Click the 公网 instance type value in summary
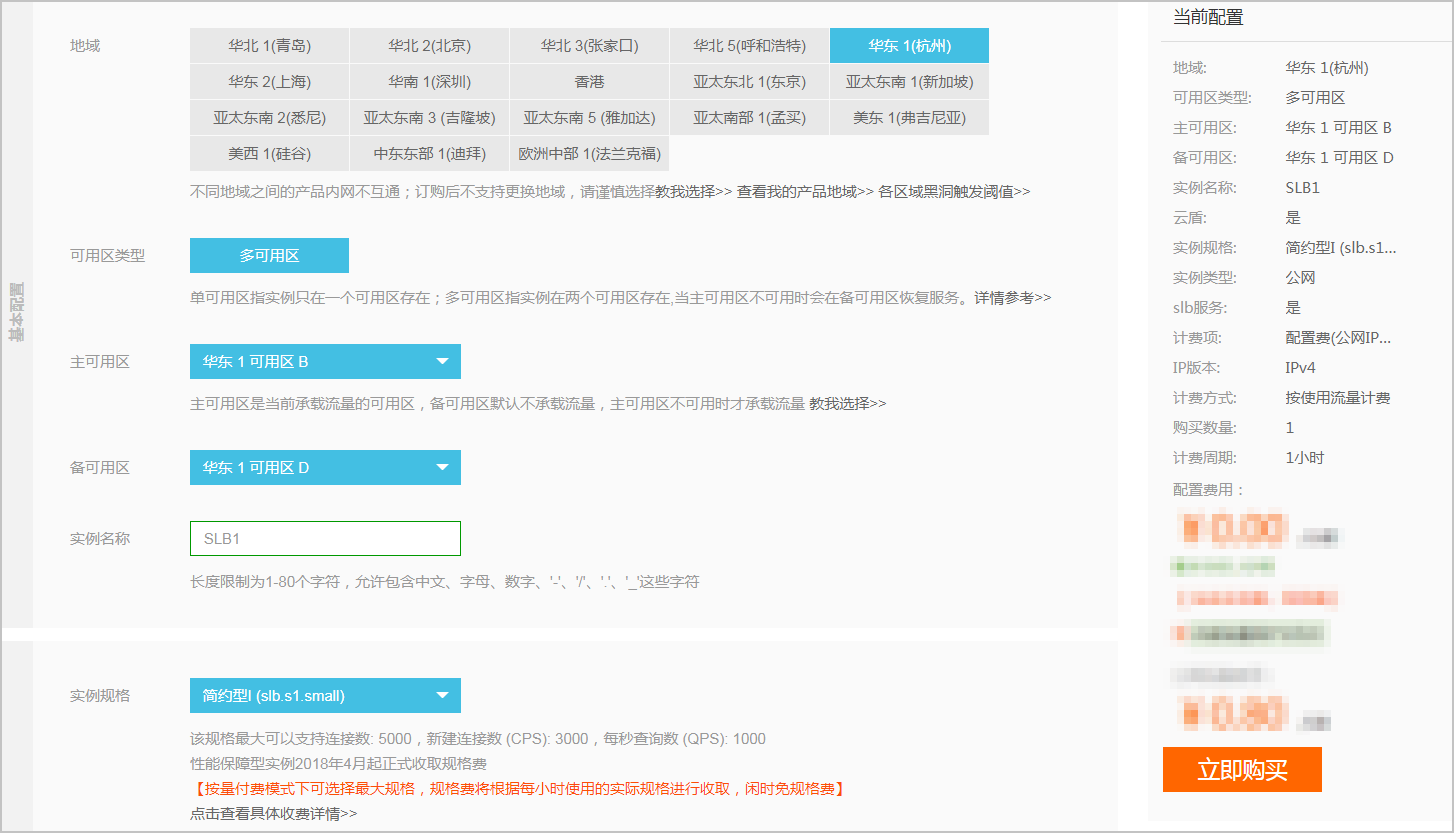This screenshot has width=1454, height=833. pyautogui.click(x=1301, y=278)
